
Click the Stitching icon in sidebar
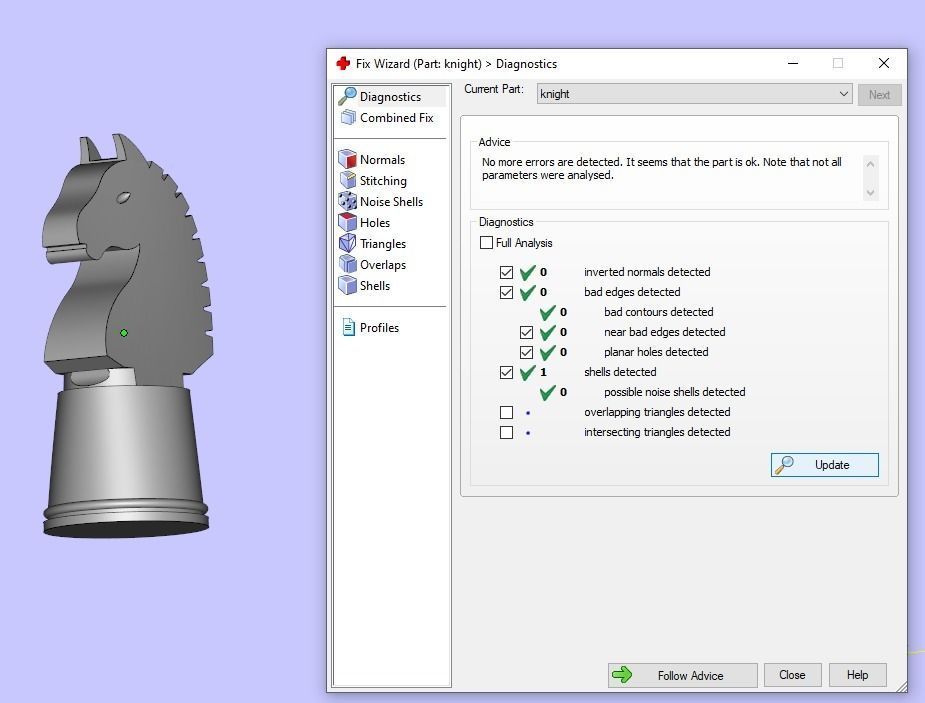coord(347,180)
